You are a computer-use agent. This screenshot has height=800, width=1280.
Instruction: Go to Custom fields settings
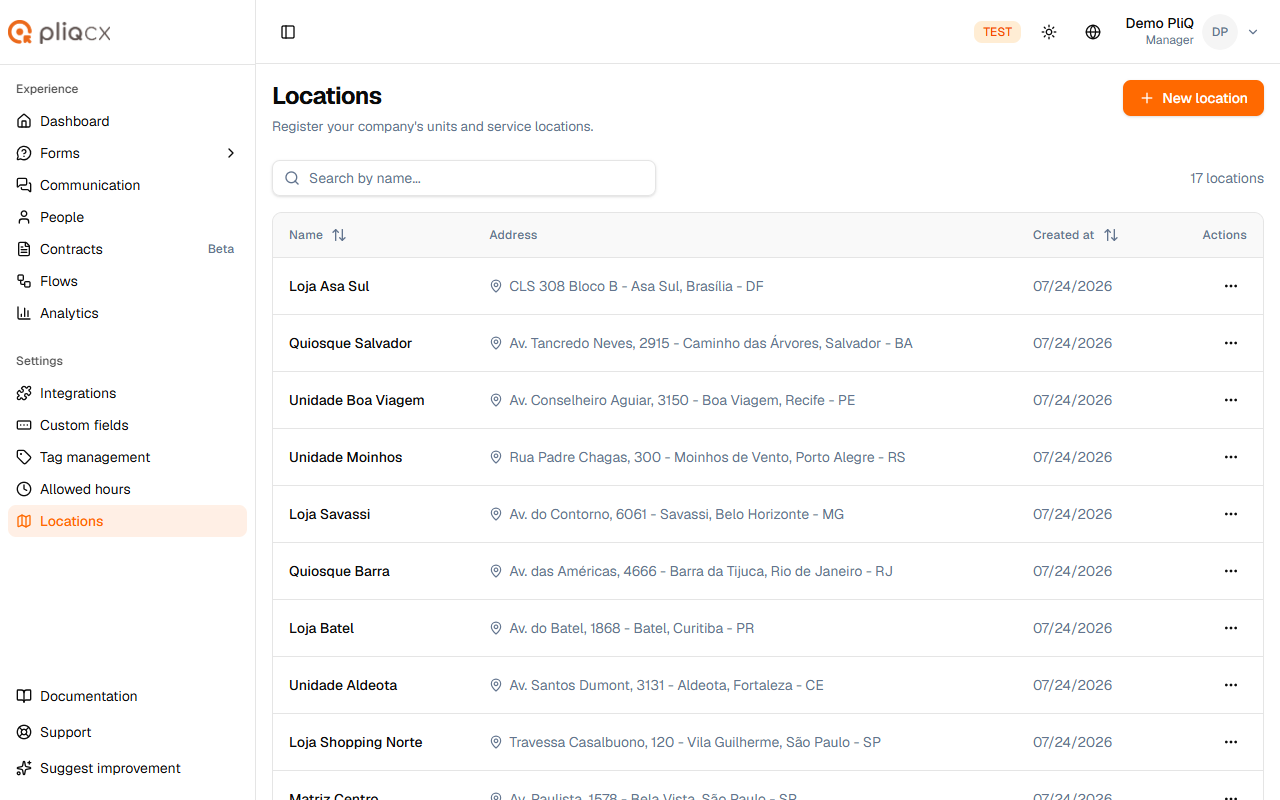pyautogui.click(x=127, y=425)
